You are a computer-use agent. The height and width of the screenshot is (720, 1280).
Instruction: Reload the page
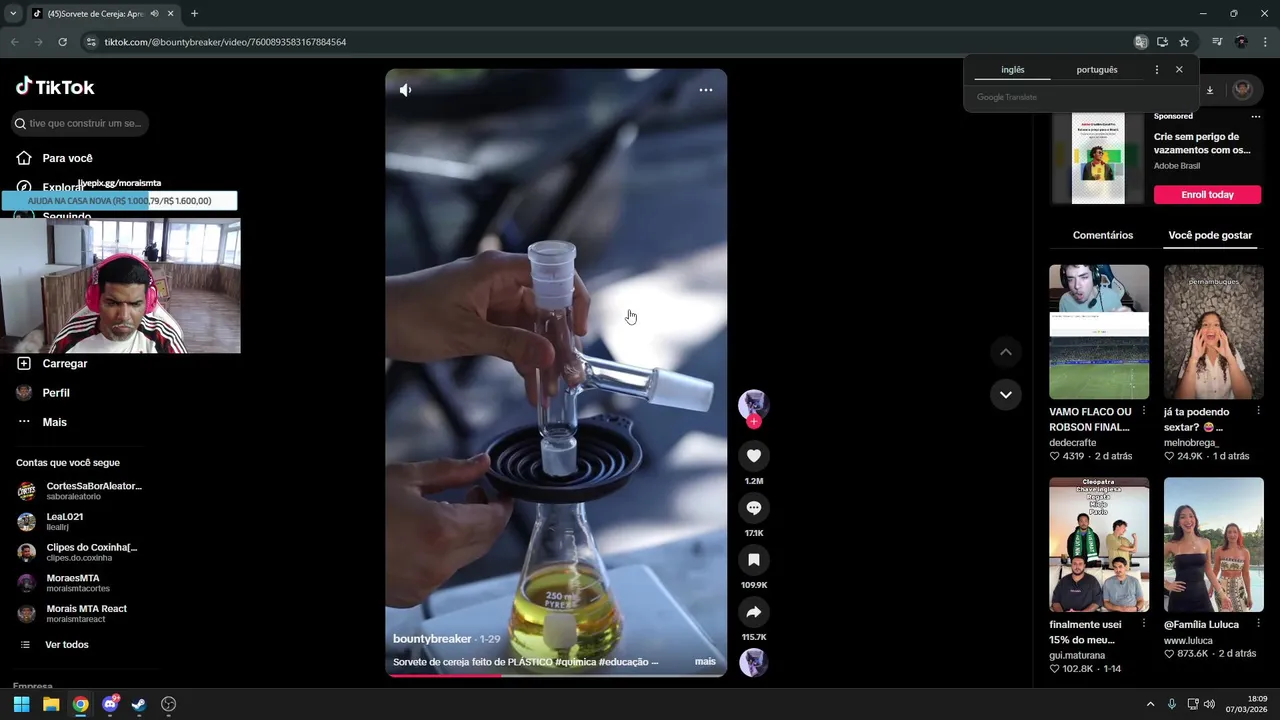(62, 42)
